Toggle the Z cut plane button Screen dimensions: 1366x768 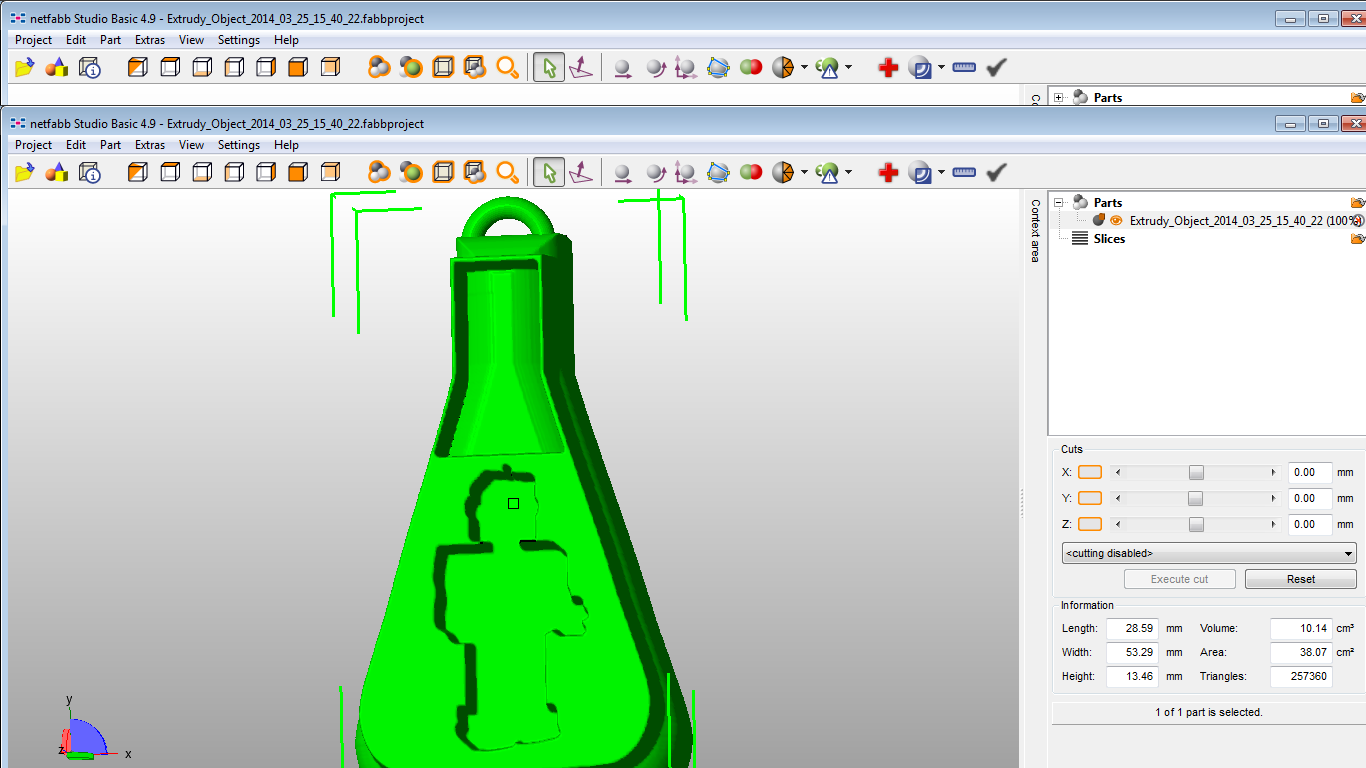click(1090, 524)
